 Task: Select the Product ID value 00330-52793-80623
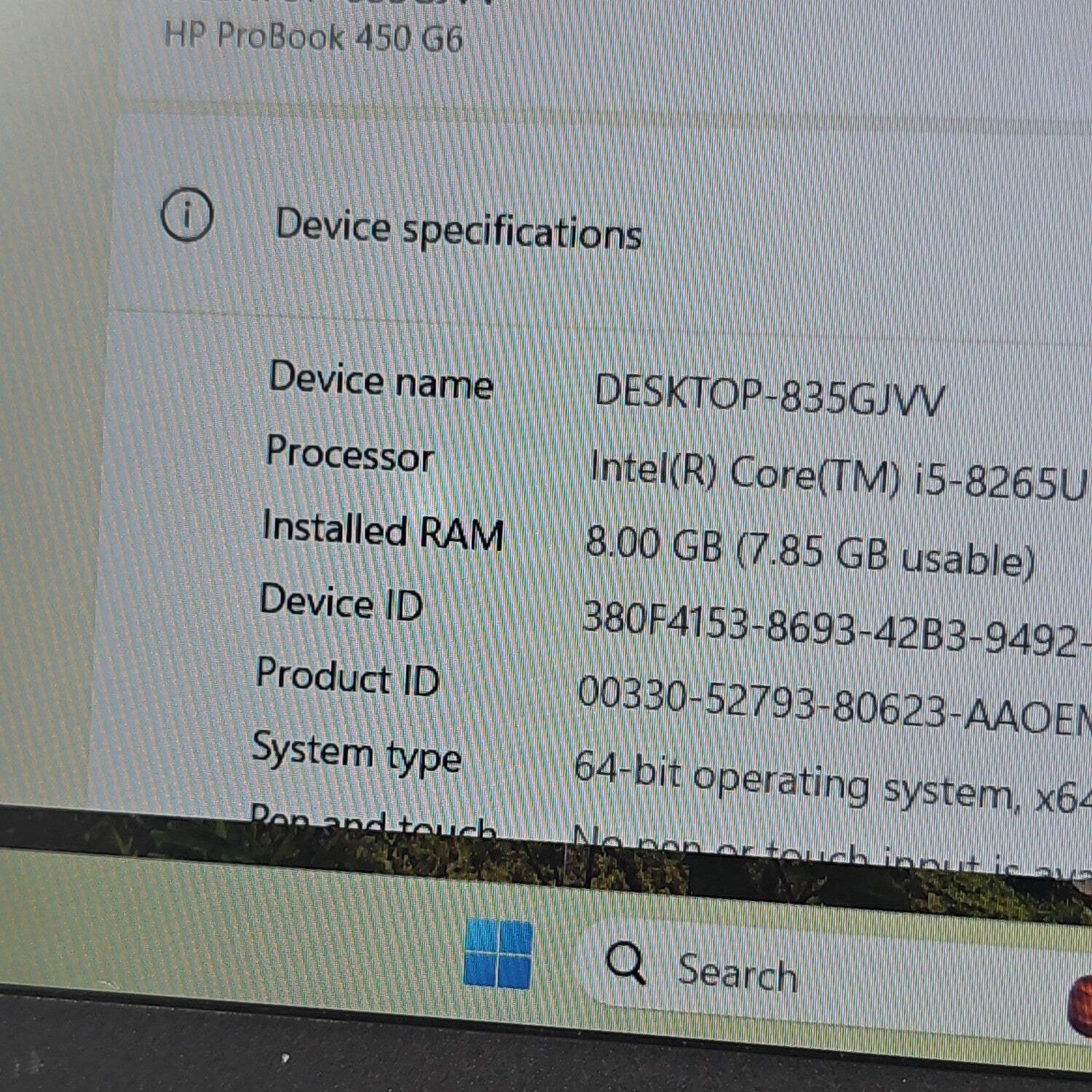835,706
